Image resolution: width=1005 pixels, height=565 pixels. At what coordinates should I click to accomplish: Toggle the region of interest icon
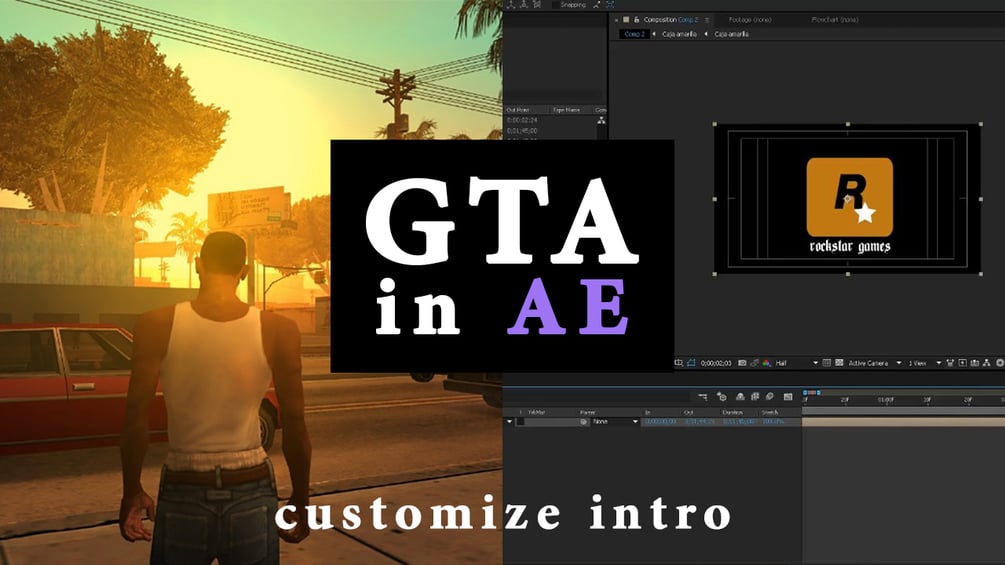coord(679,363)
